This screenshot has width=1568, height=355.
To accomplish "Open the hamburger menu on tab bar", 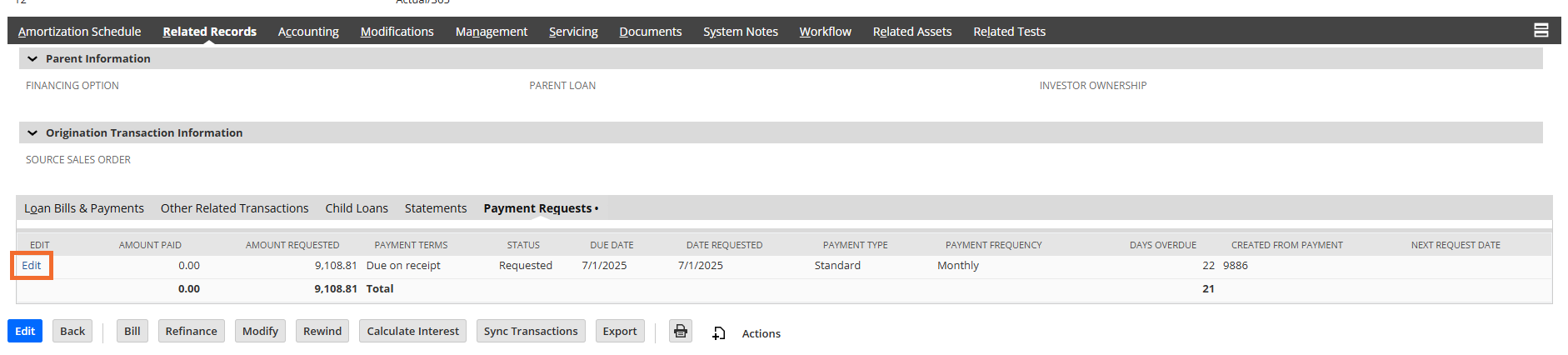I will [1541, 31].
